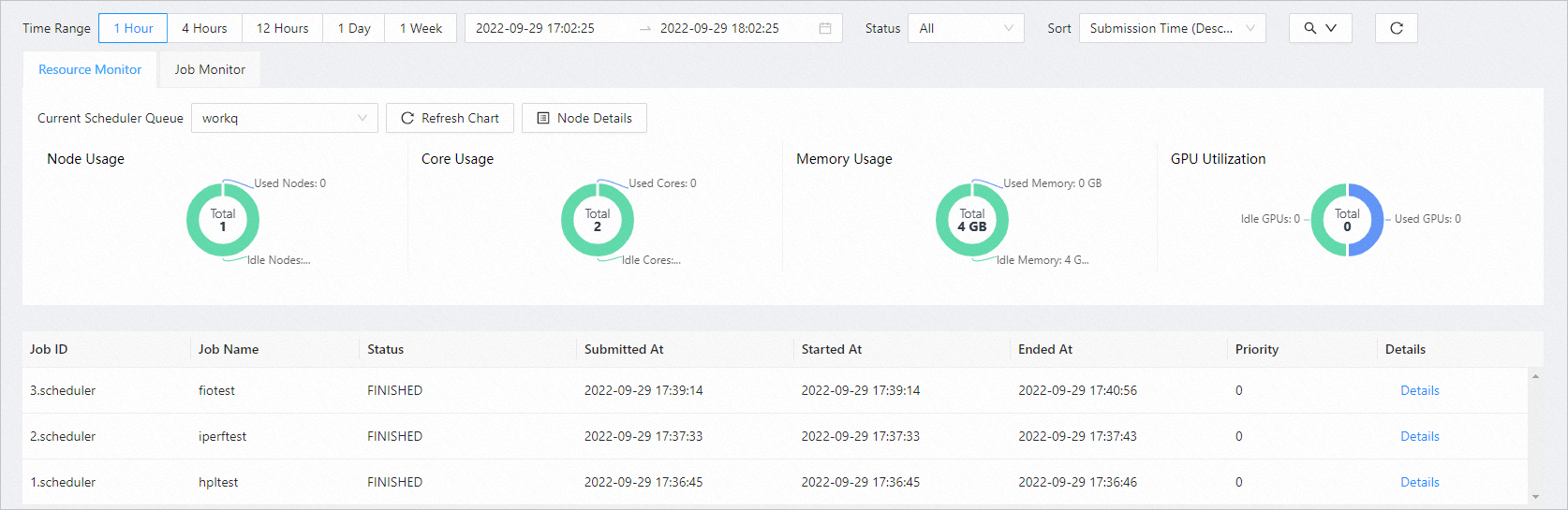Click the end time 2022-09-29 18:02:25 field
1568x510 pixels.
(719, 28)
